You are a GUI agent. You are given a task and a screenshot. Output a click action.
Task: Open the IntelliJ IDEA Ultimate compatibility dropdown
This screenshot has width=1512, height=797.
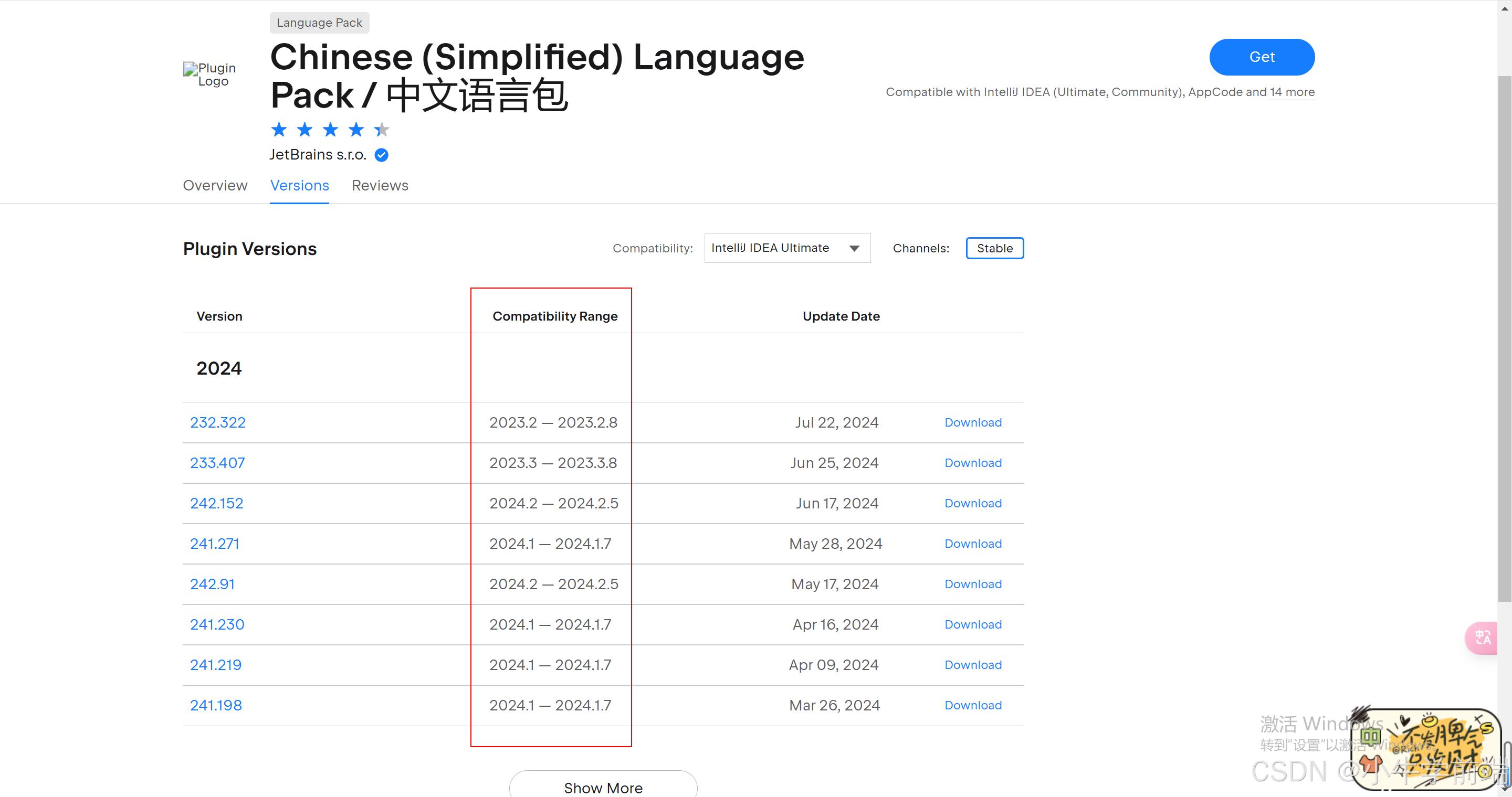tap(786, 248)
